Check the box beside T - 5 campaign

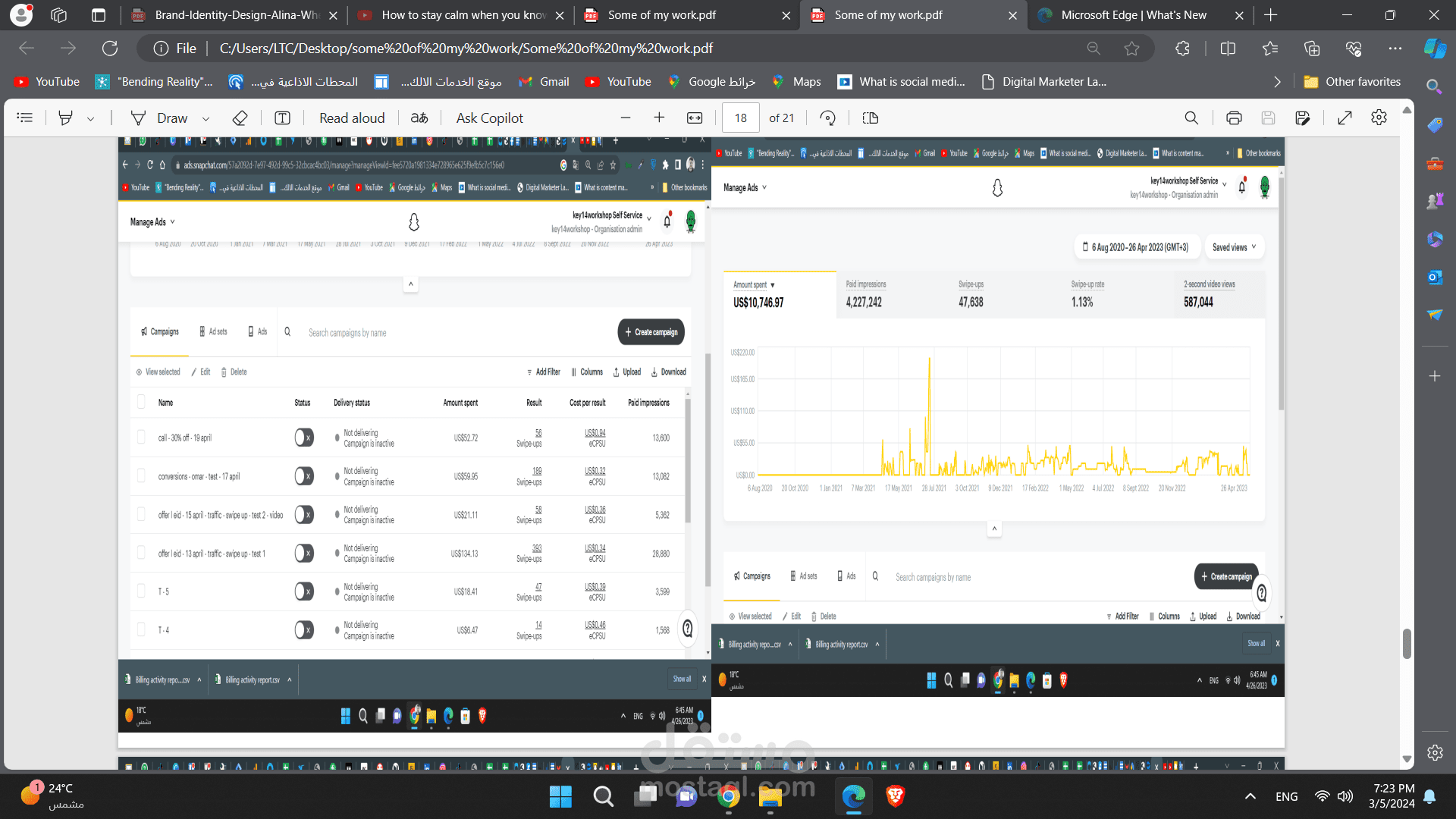coord(141,591)
